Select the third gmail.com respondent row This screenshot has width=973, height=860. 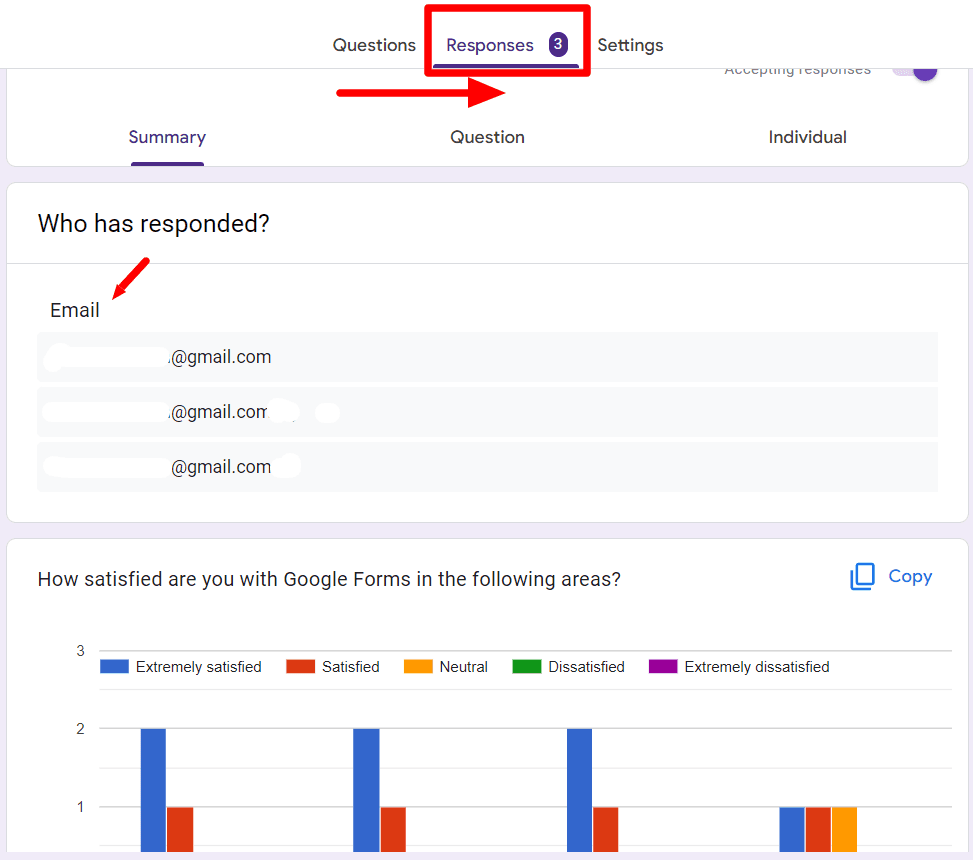[x=487, y=467]
